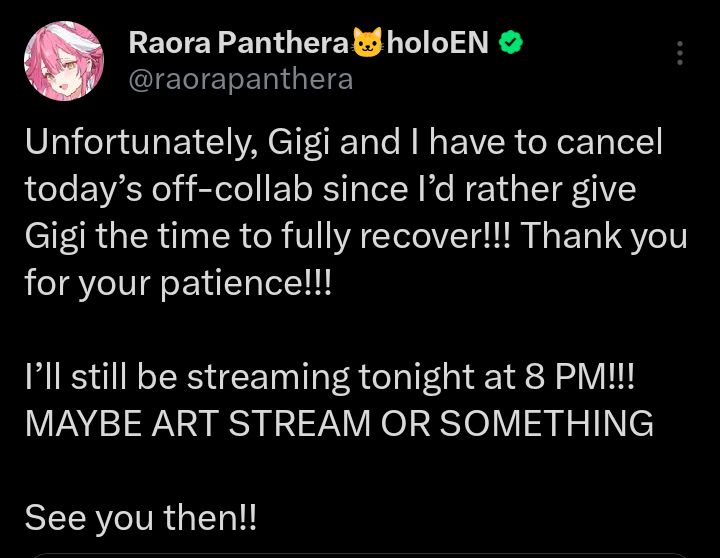Click the embedded card edge below the tweet
This screenshot has width=720, height=558.
click(x=360, y=554)
